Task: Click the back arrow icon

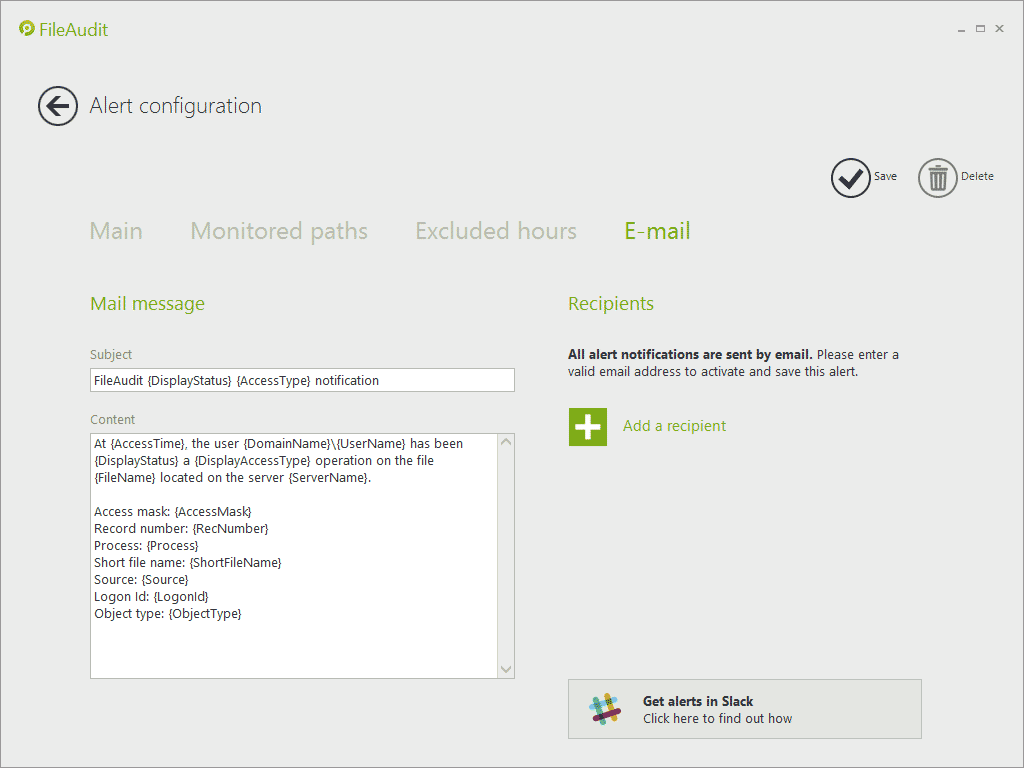Action: pyautogui.click(x=58, y=106)
